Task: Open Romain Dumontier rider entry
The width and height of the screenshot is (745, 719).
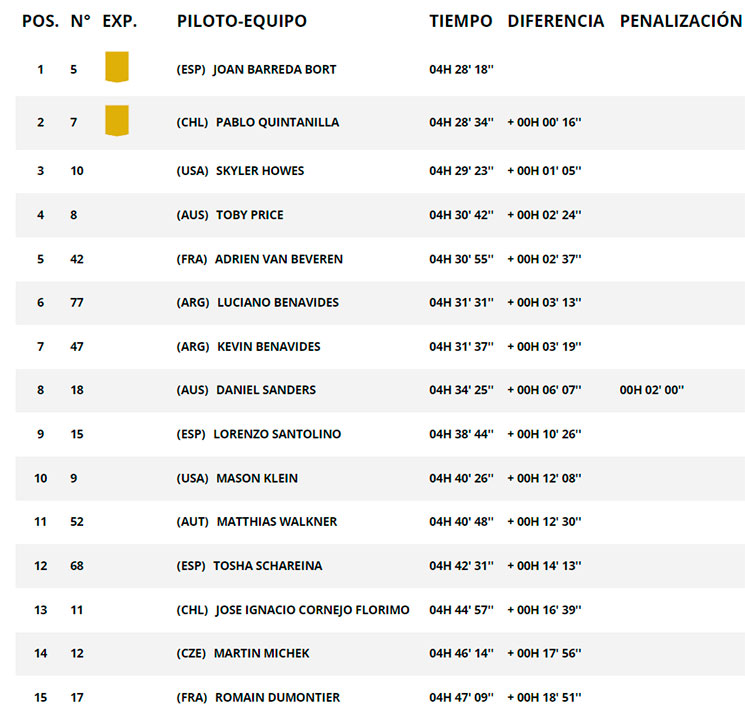Action: point(277,697)
